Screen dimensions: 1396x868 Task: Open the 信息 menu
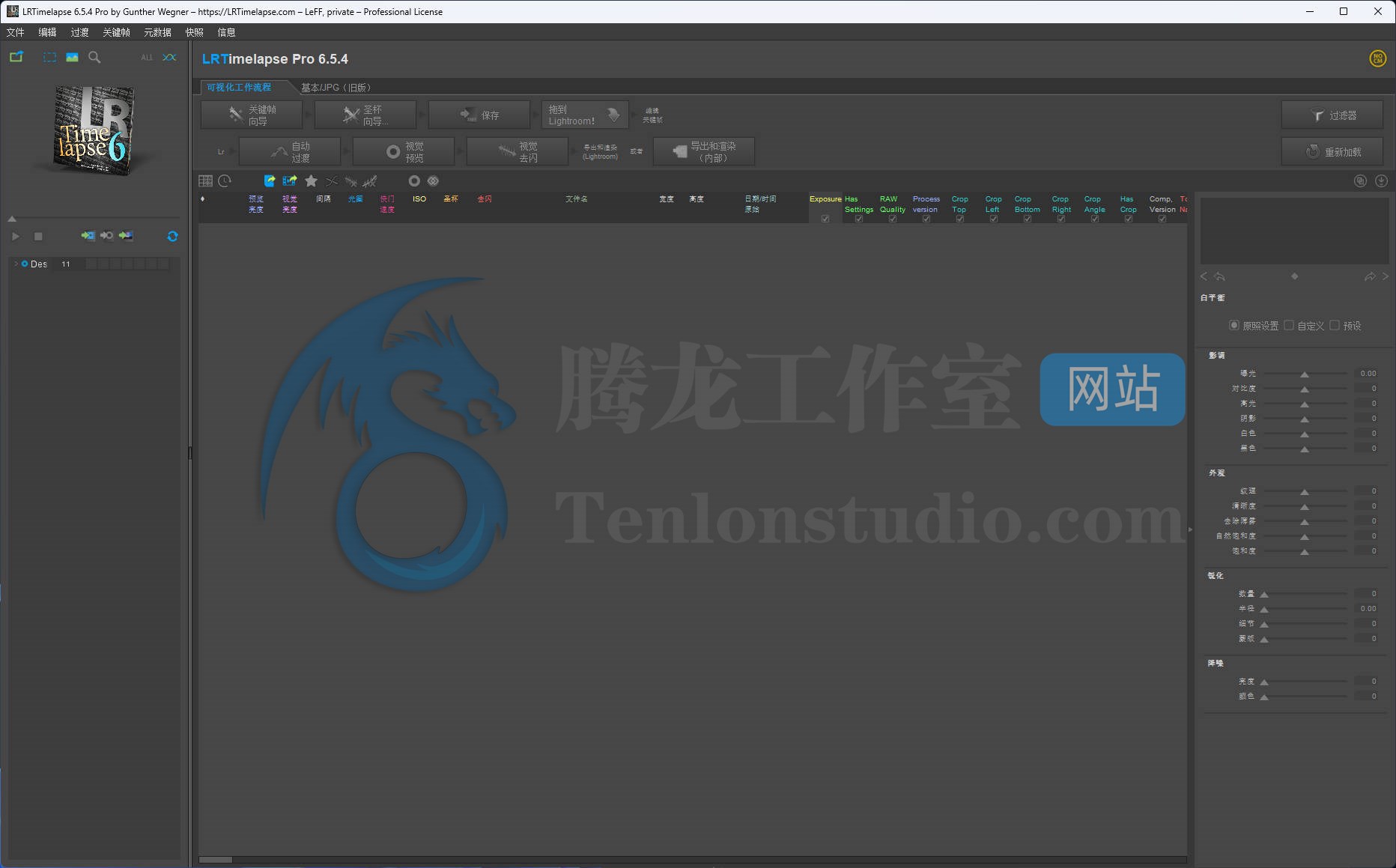pyautogui.click(x=226, y=32)
